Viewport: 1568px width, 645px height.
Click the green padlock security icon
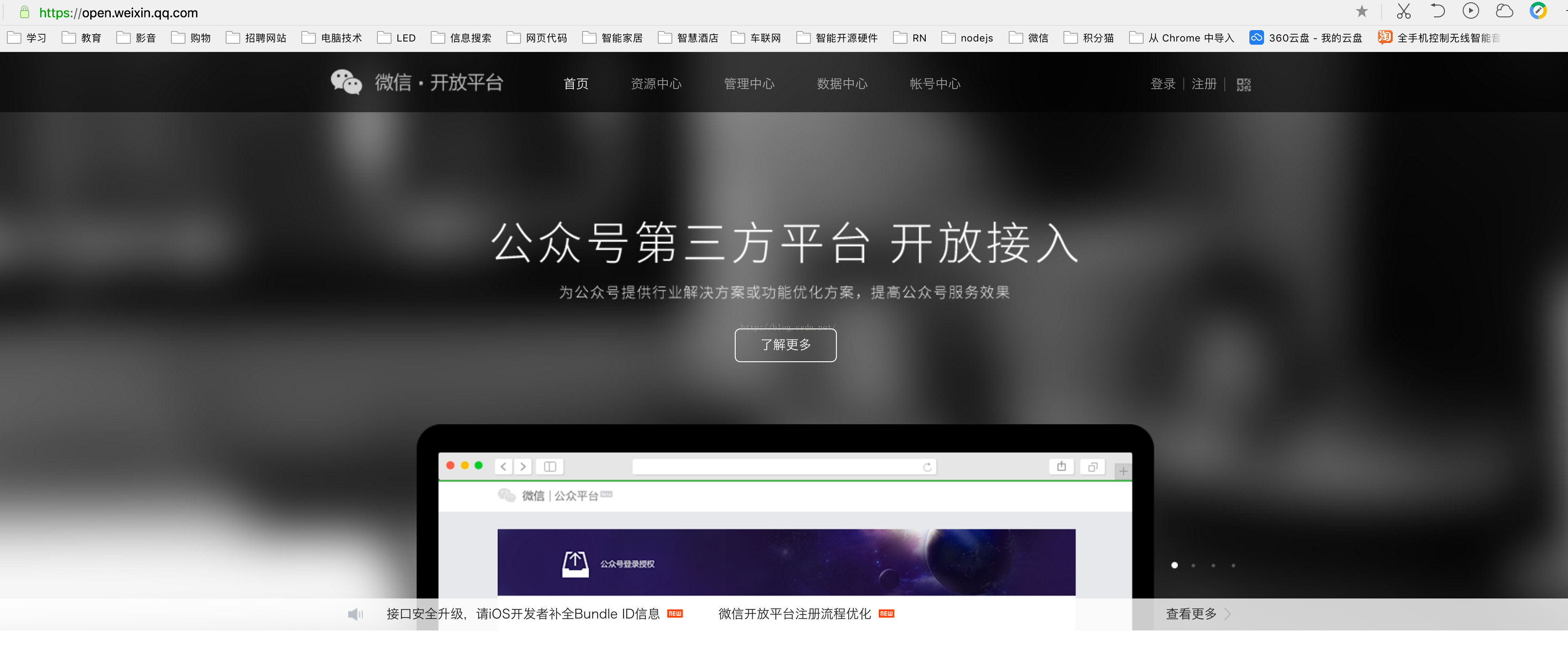coord(24,12)
